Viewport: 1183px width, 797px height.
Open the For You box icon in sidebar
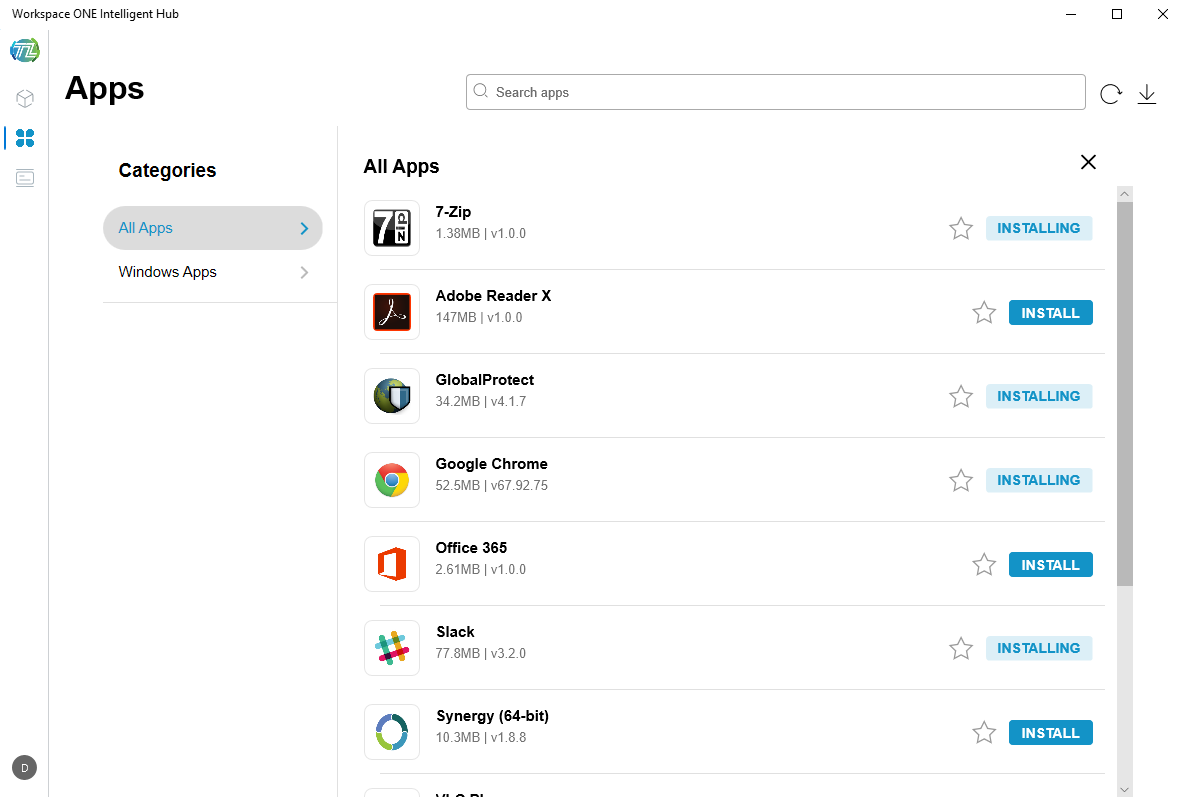click(x=24, y=98)
